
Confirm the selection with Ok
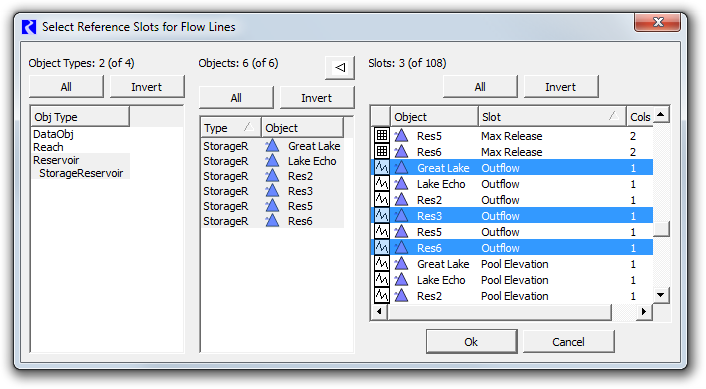[x=471, y=342]
